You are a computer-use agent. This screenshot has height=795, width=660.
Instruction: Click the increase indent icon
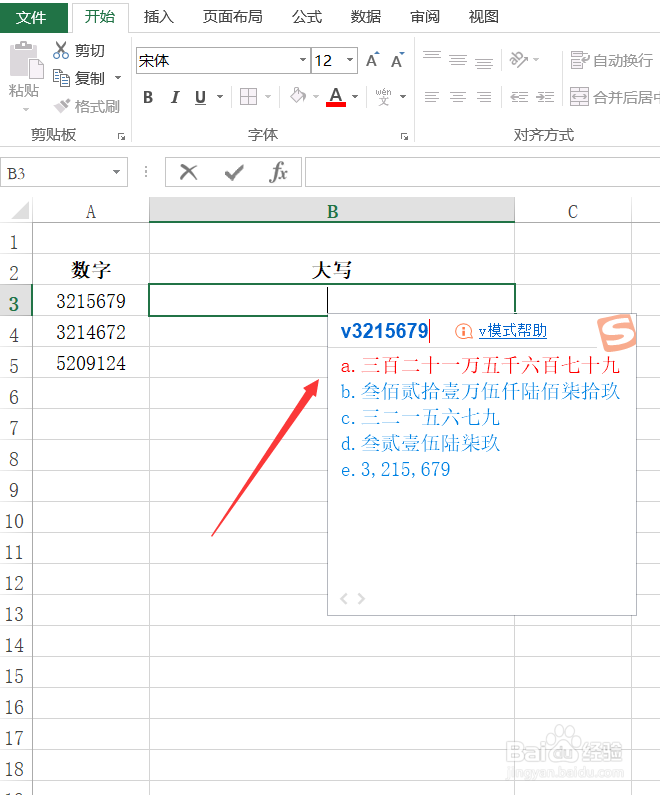[x=545, y=97]
